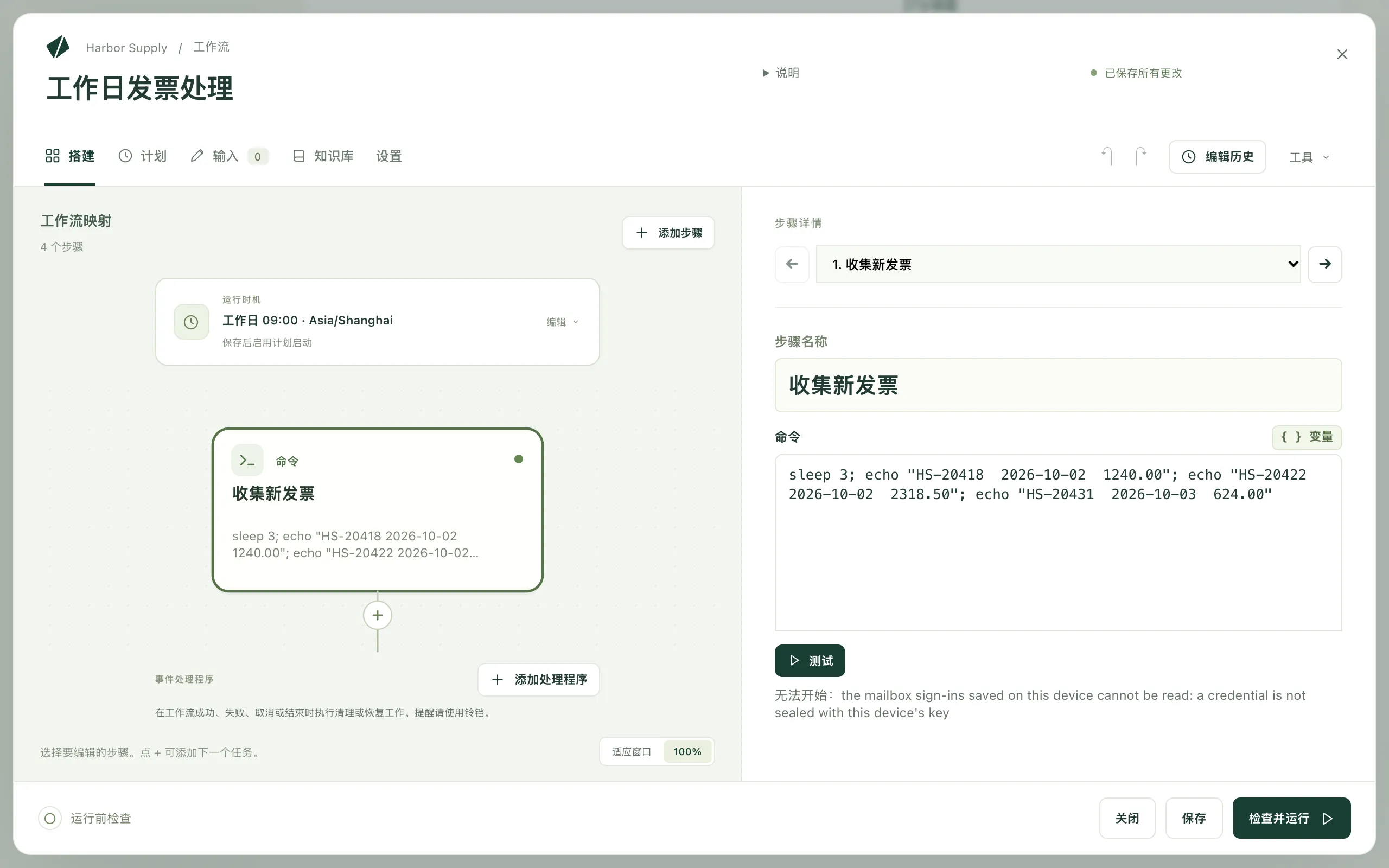Click the 工作日发票处理 workflow title
The width and height of the screenshot is (1389, 868).
(139, 88)
